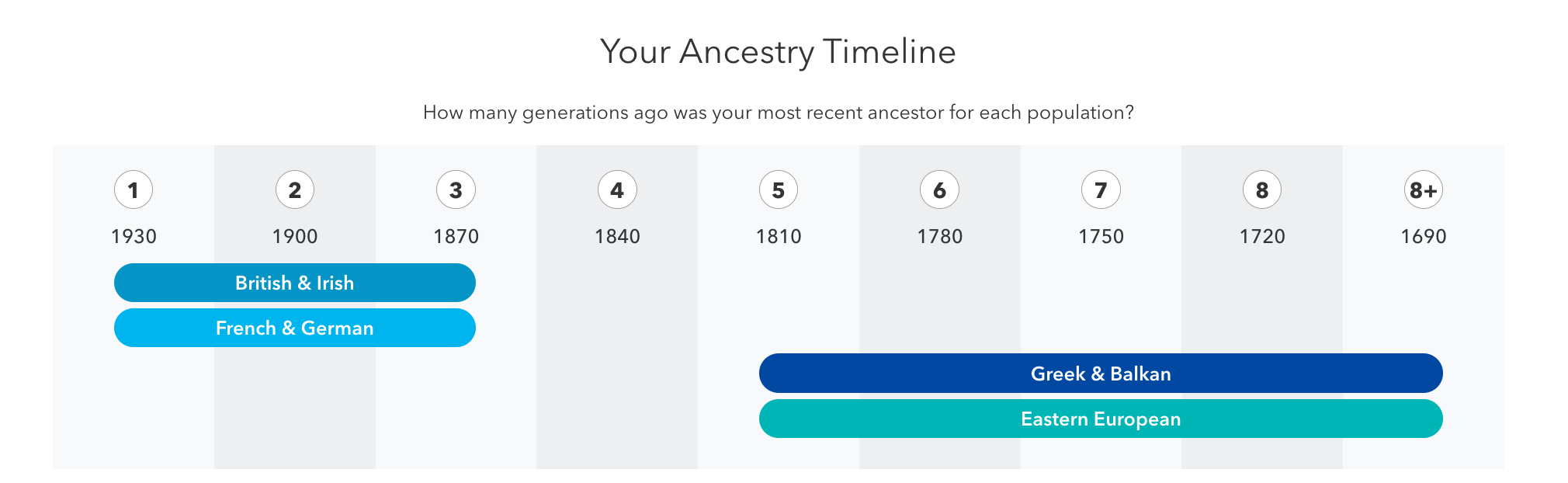Click the generation 6 circle marker
Image resolution: width=1568 pixels, height=483 pixels.
tap(939, 189)
